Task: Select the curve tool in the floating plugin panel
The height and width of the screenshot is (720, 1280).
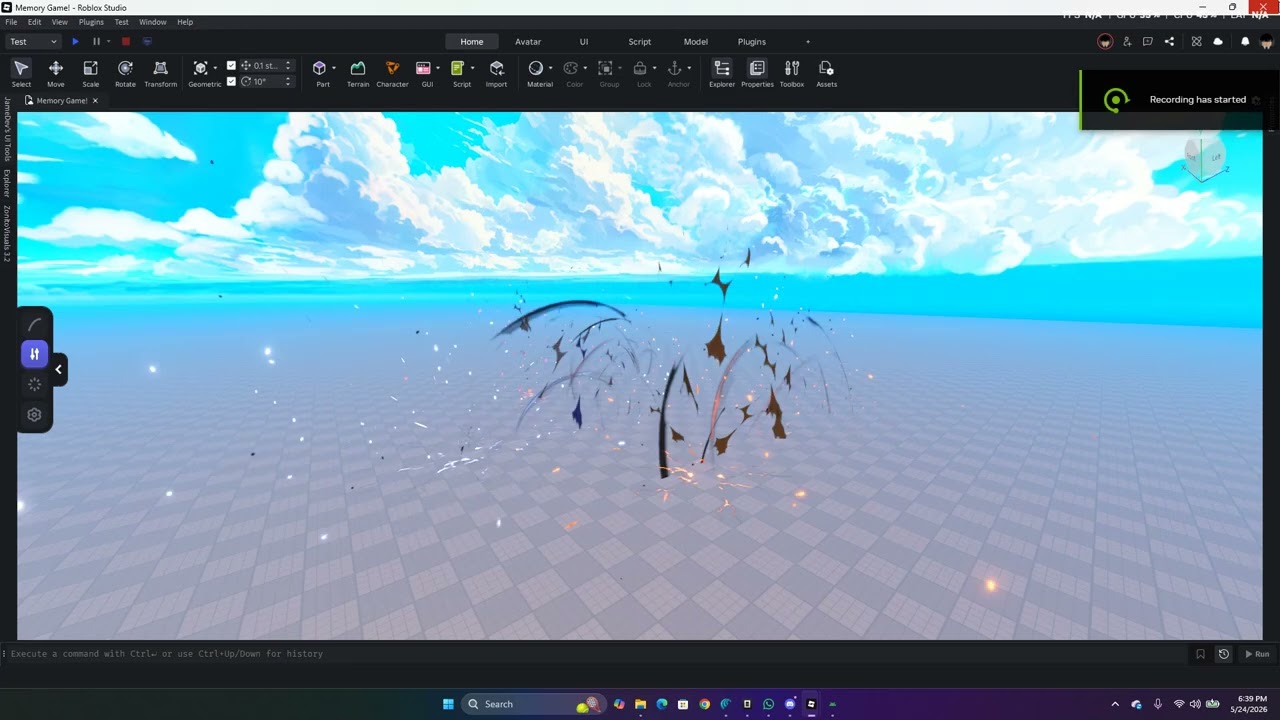Action: tap(34, 324)
